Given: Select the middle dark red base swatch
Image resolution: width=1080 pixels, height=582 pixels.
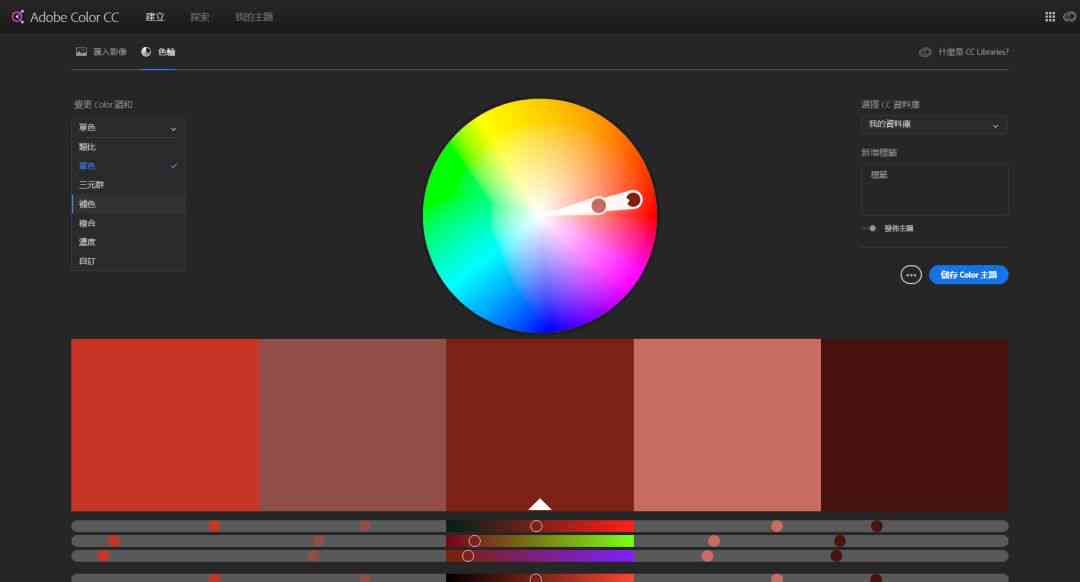Looking at the screenshot, I should tap(540, 425).
